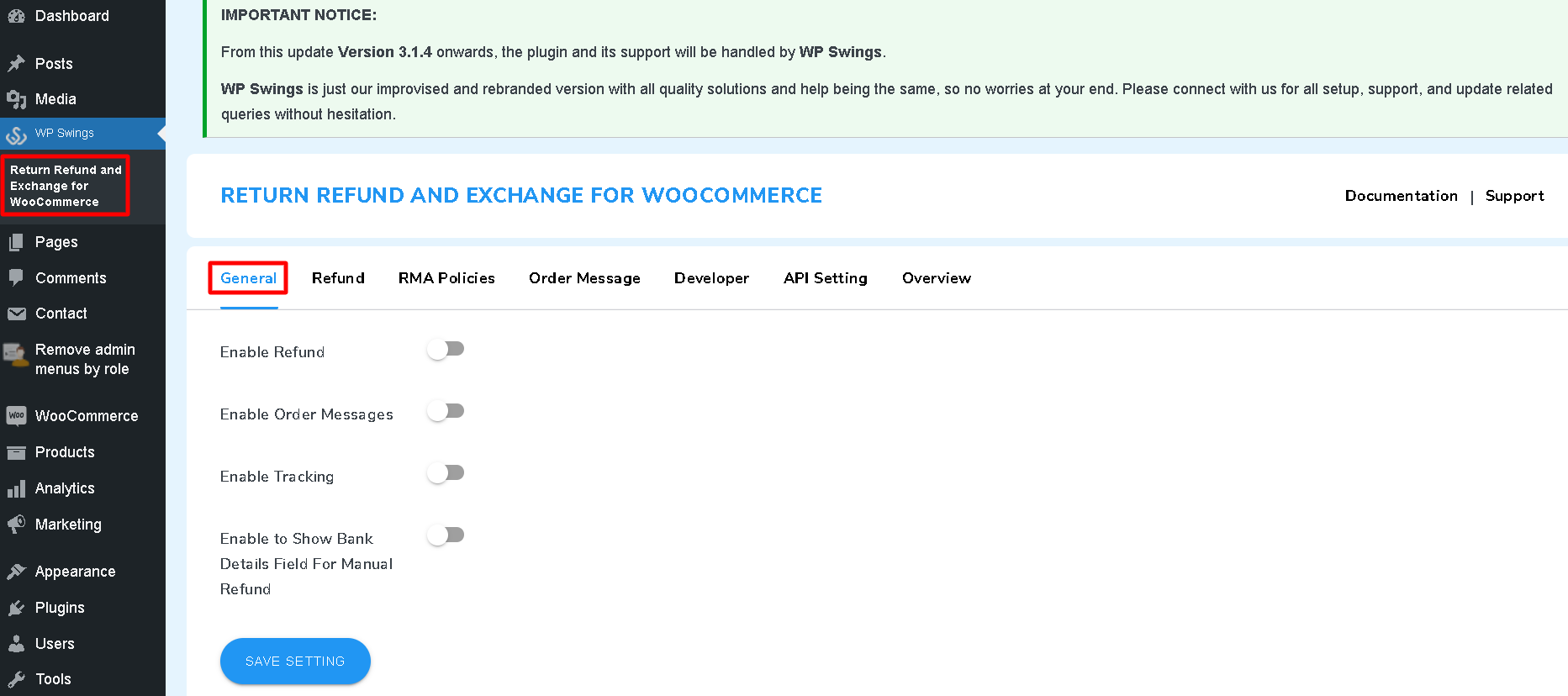The width and height of the screenshot is (1568, 696).
Task: Click the WP Swings logo icon
Action: (16, 134)
